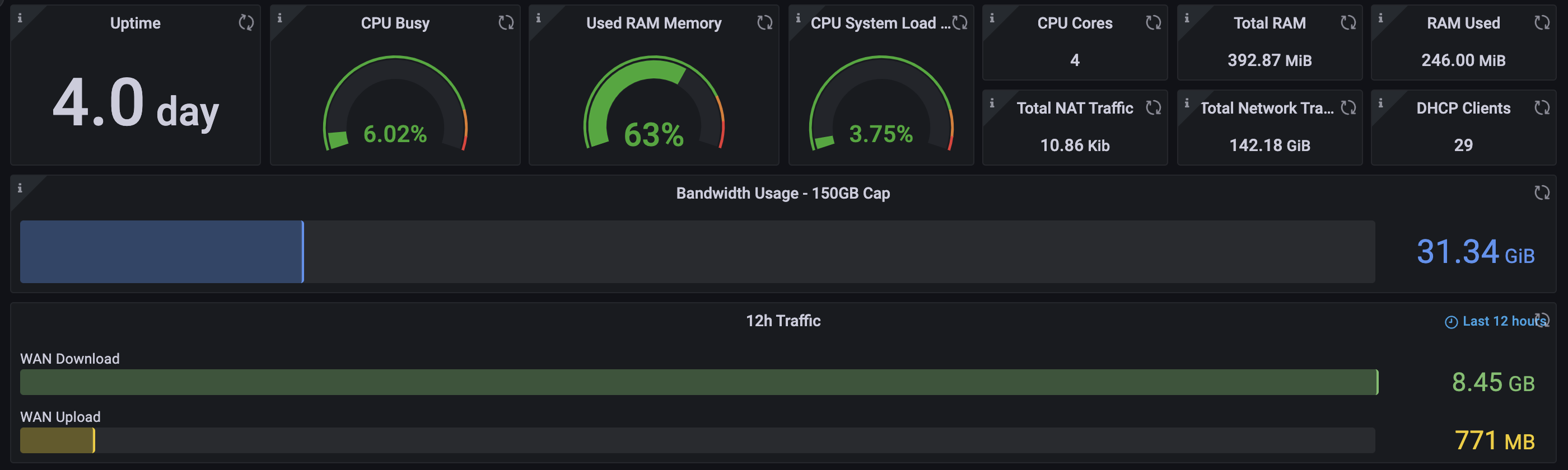Click the refresh icon on CPU Busy panel

(506, 22)
